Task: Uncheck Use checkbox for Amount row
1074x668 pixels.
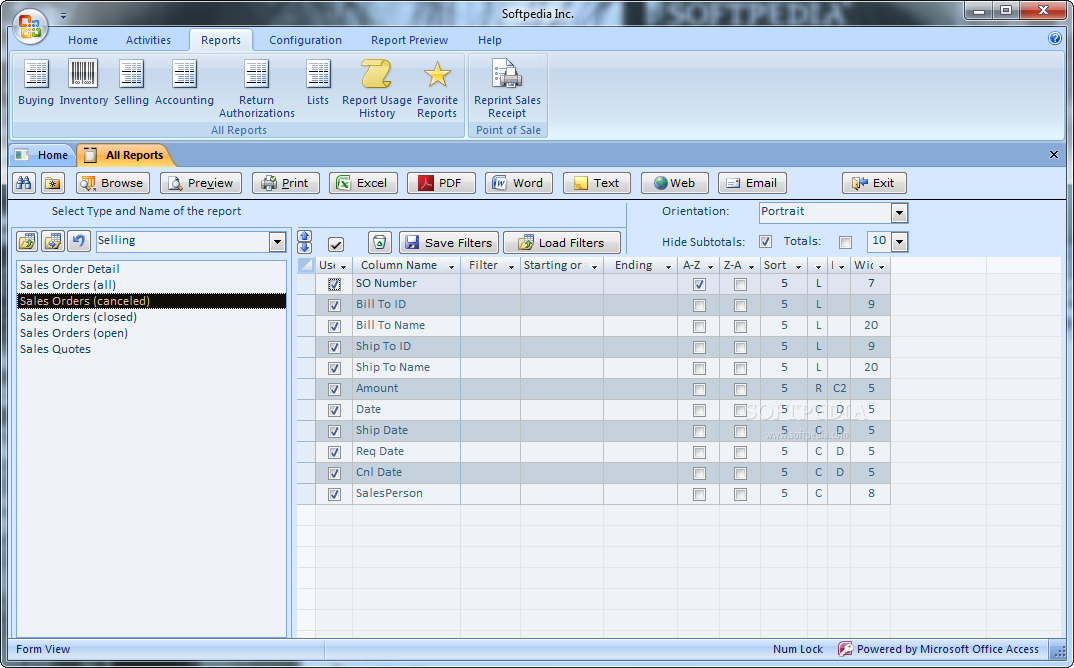Action: tap(334, 390)
